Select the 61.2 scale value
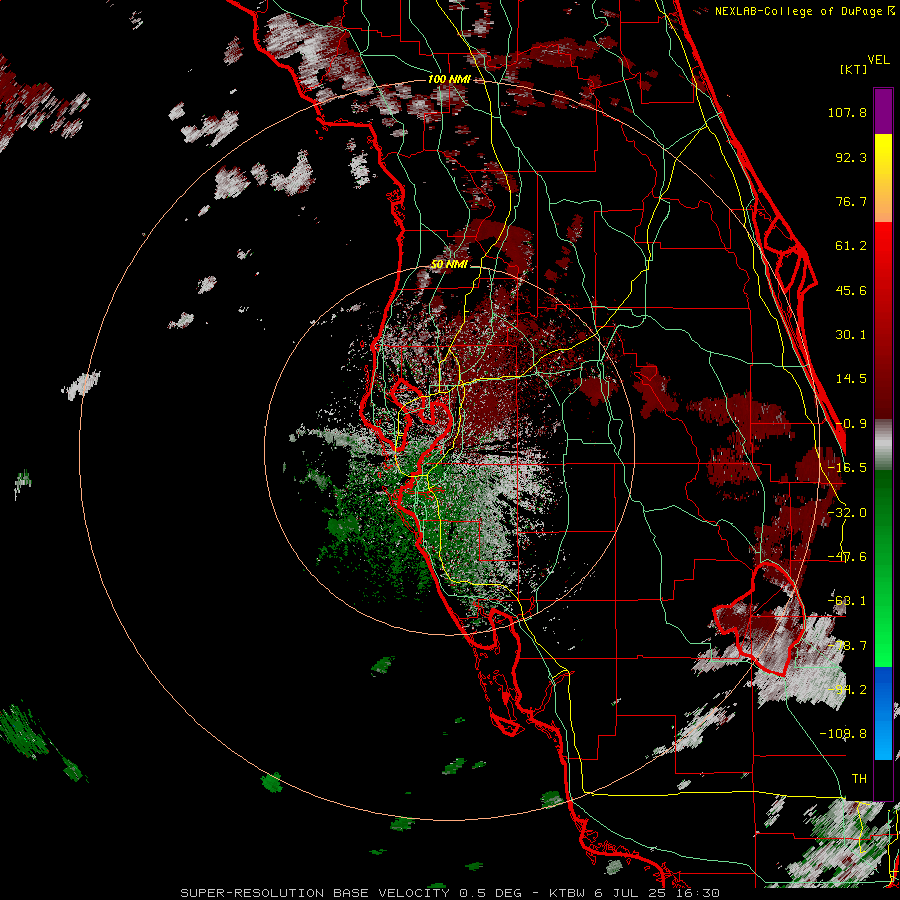This screenshot has height=900, width=900. pyautogui.click(x=851, y=246)
